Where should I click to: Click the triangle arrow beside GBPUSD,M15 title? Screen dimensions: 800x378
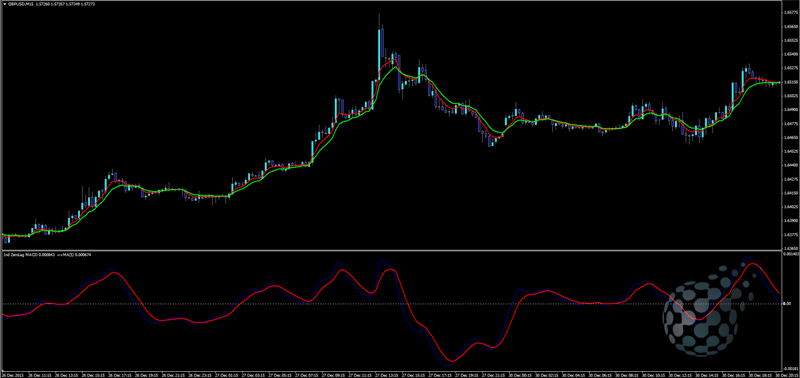[5, 4]
